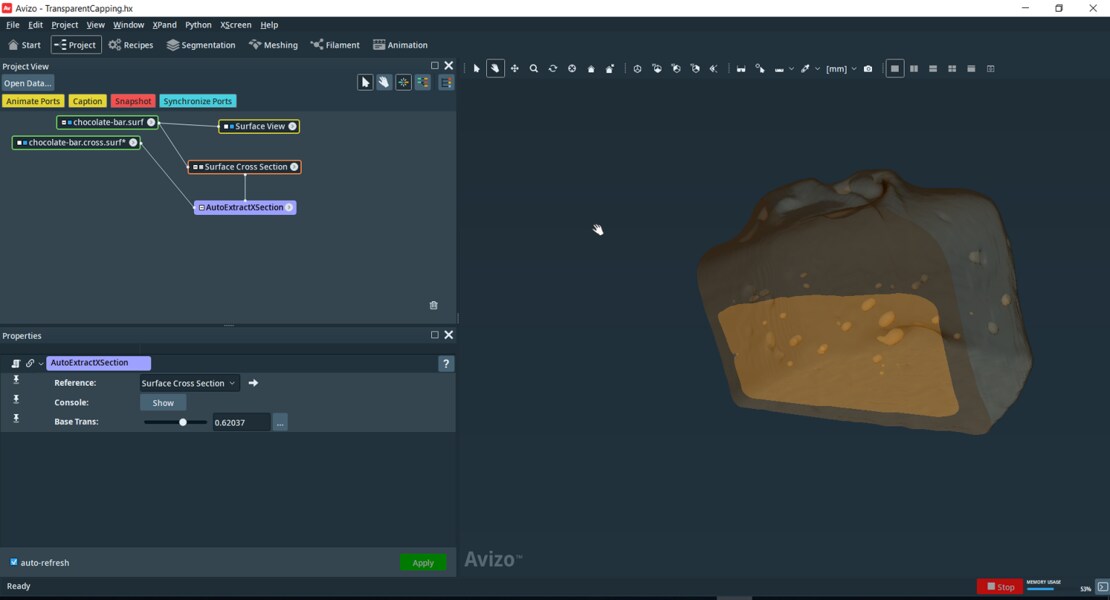Viewport: 1110px width, 600px height.
Task: Click the Home view icon
Action: [591, 69]
